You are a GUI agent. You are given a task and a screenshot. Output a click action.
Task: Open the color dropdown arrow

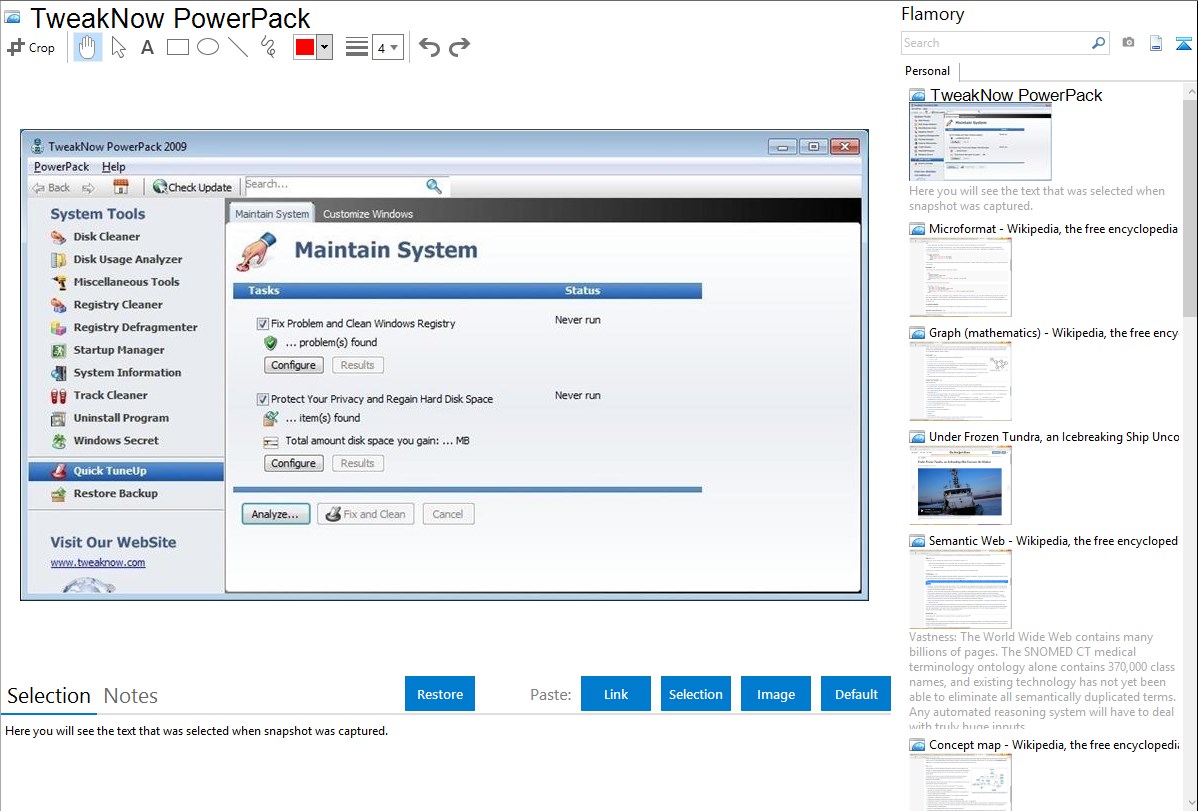pyautogui.click(x=325, y=47)
